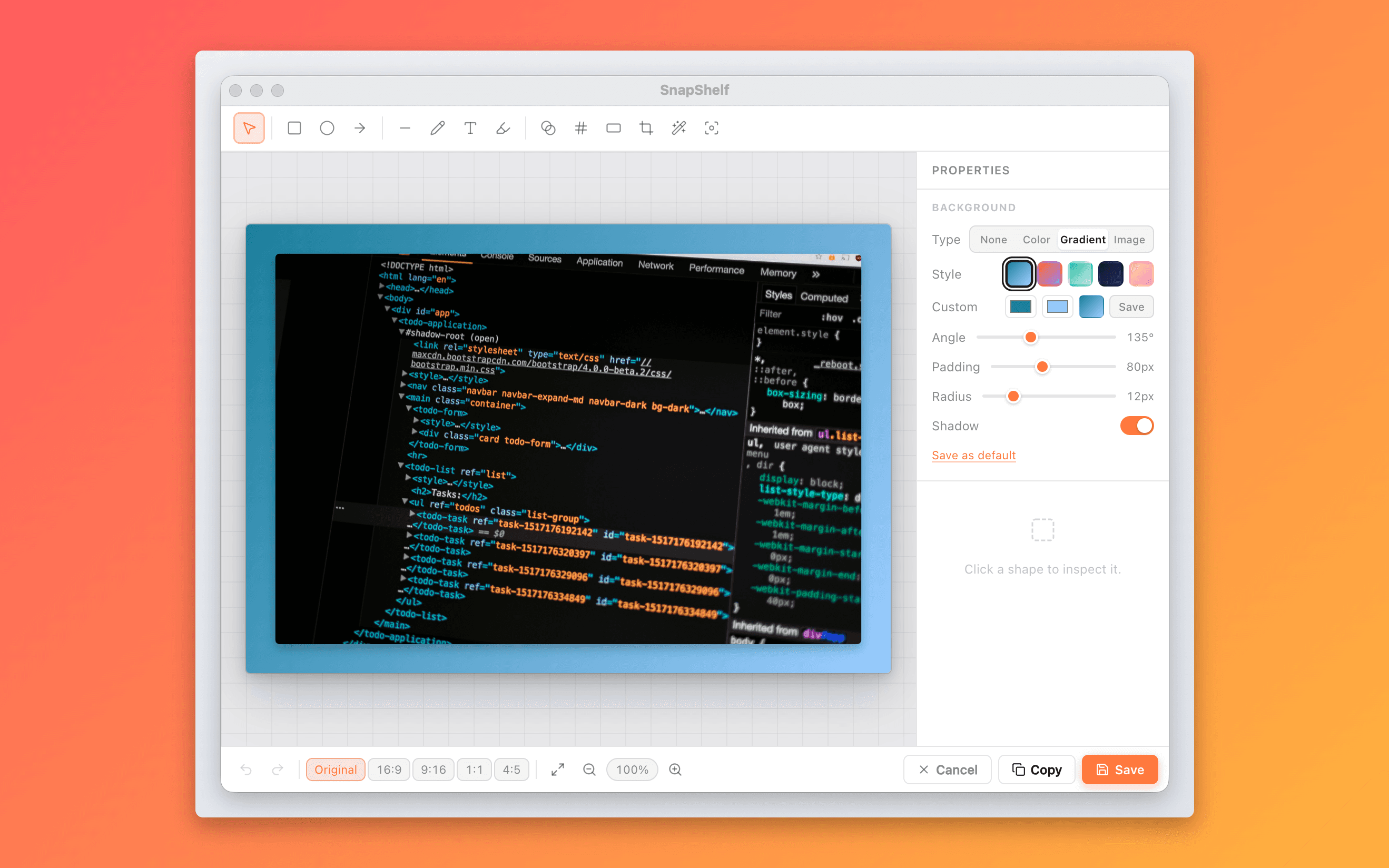Save the custom gradient

coord(1131,307)
